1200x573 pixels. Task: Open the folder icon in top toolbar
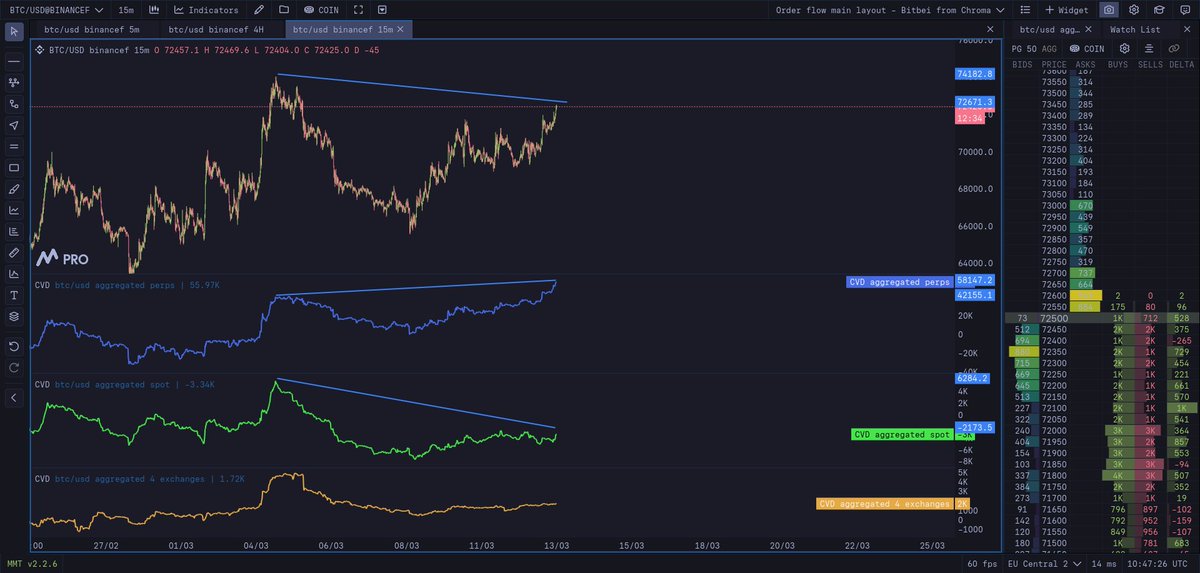(x=284, y=9)
